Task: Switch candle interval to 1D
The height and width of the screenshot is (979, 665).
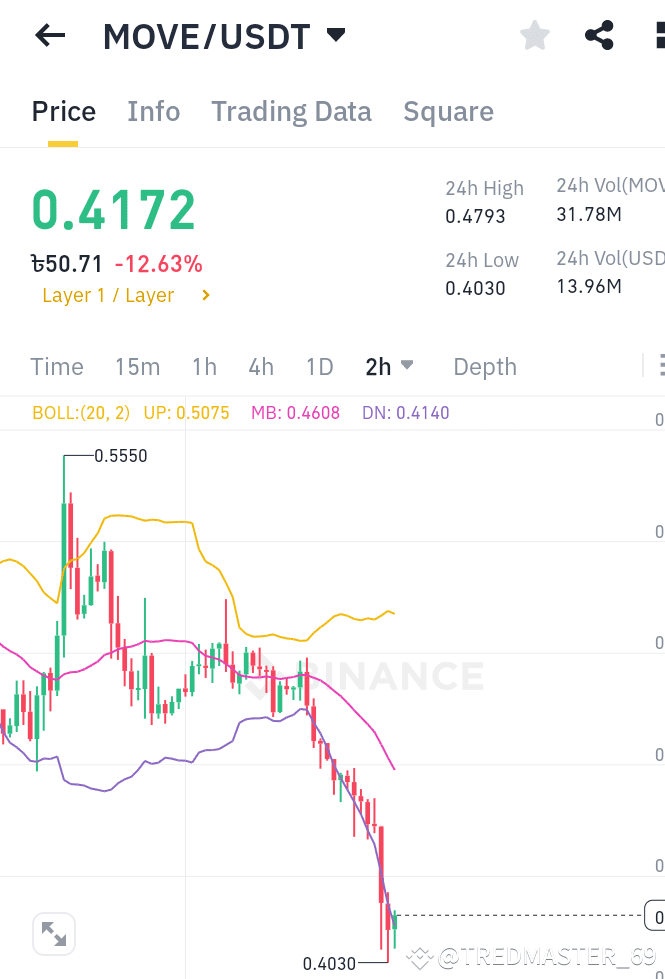Action: tap(319, 367)
